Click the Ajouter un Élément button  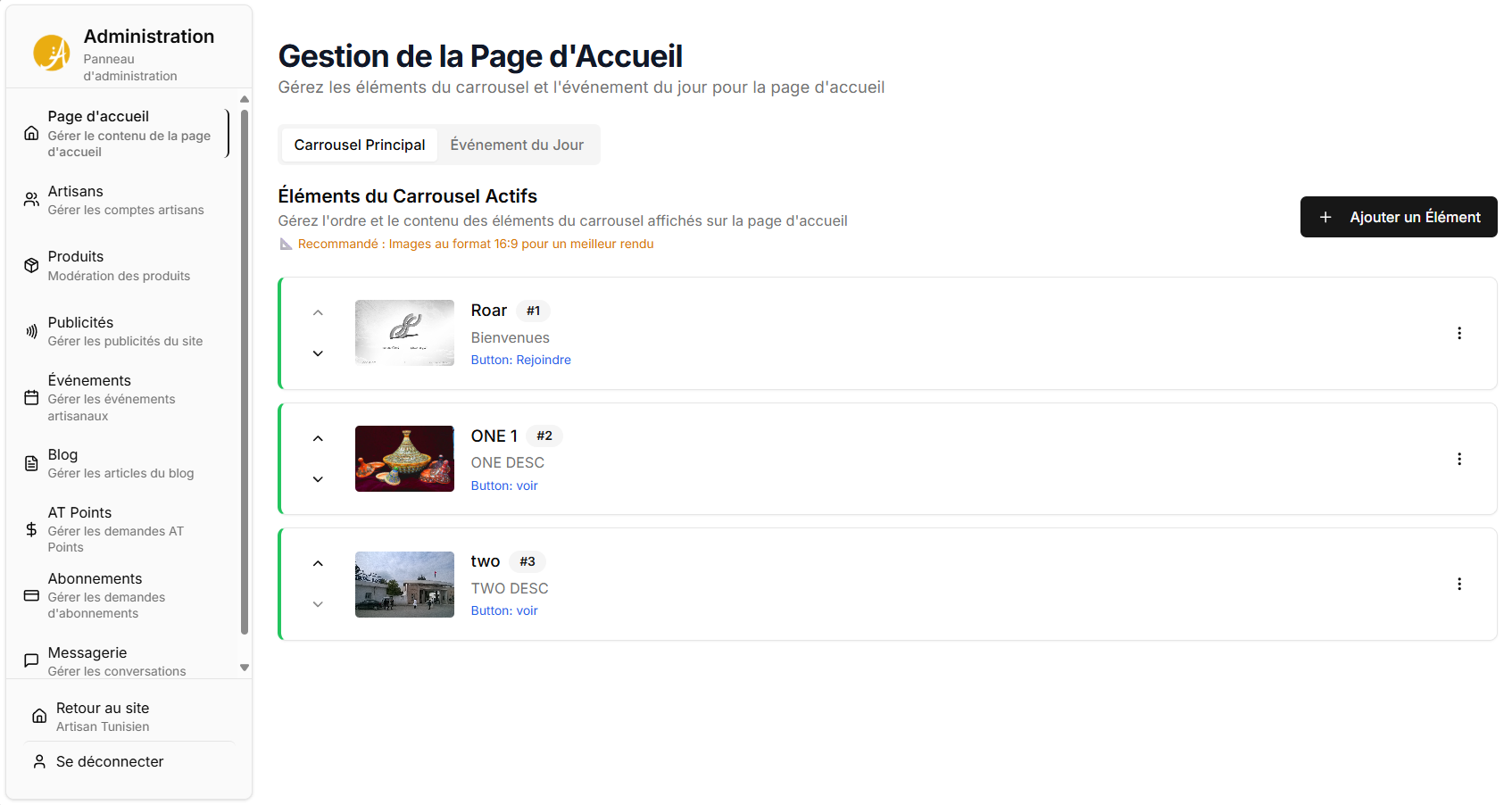tap(1398, 217)
